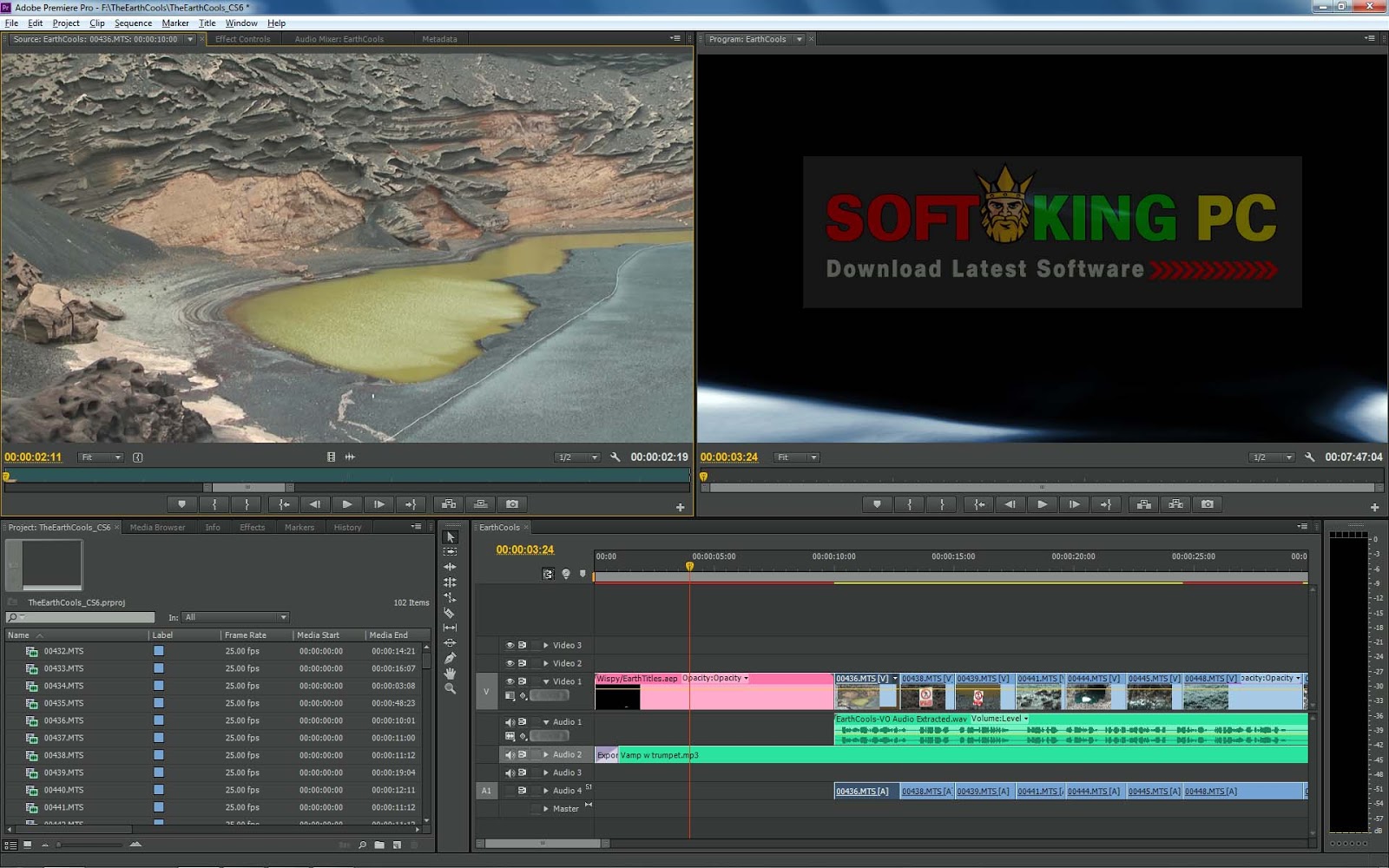Click the Project panel search field
Viewport: 1389px width, 868px height.
click(x=80, y=617)
